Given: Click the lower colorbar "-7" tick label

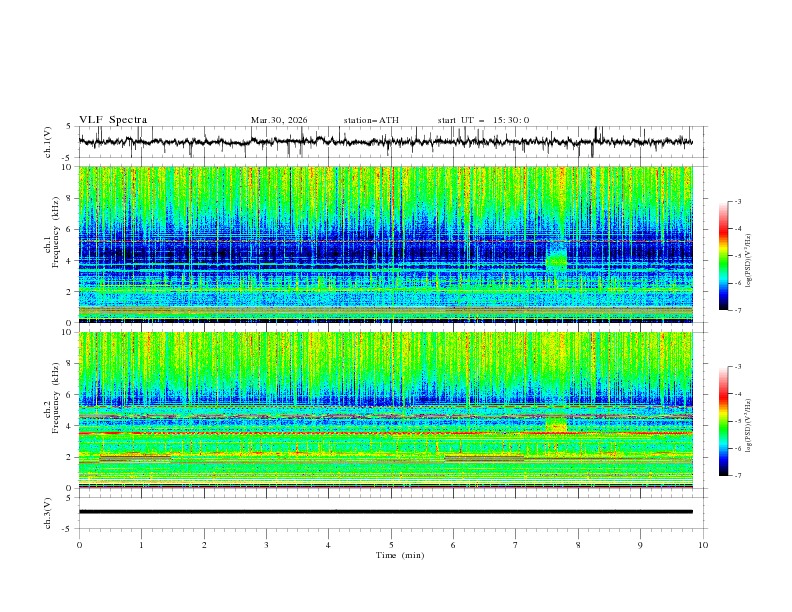Looking at the screenshot, I should click(737, 476).
